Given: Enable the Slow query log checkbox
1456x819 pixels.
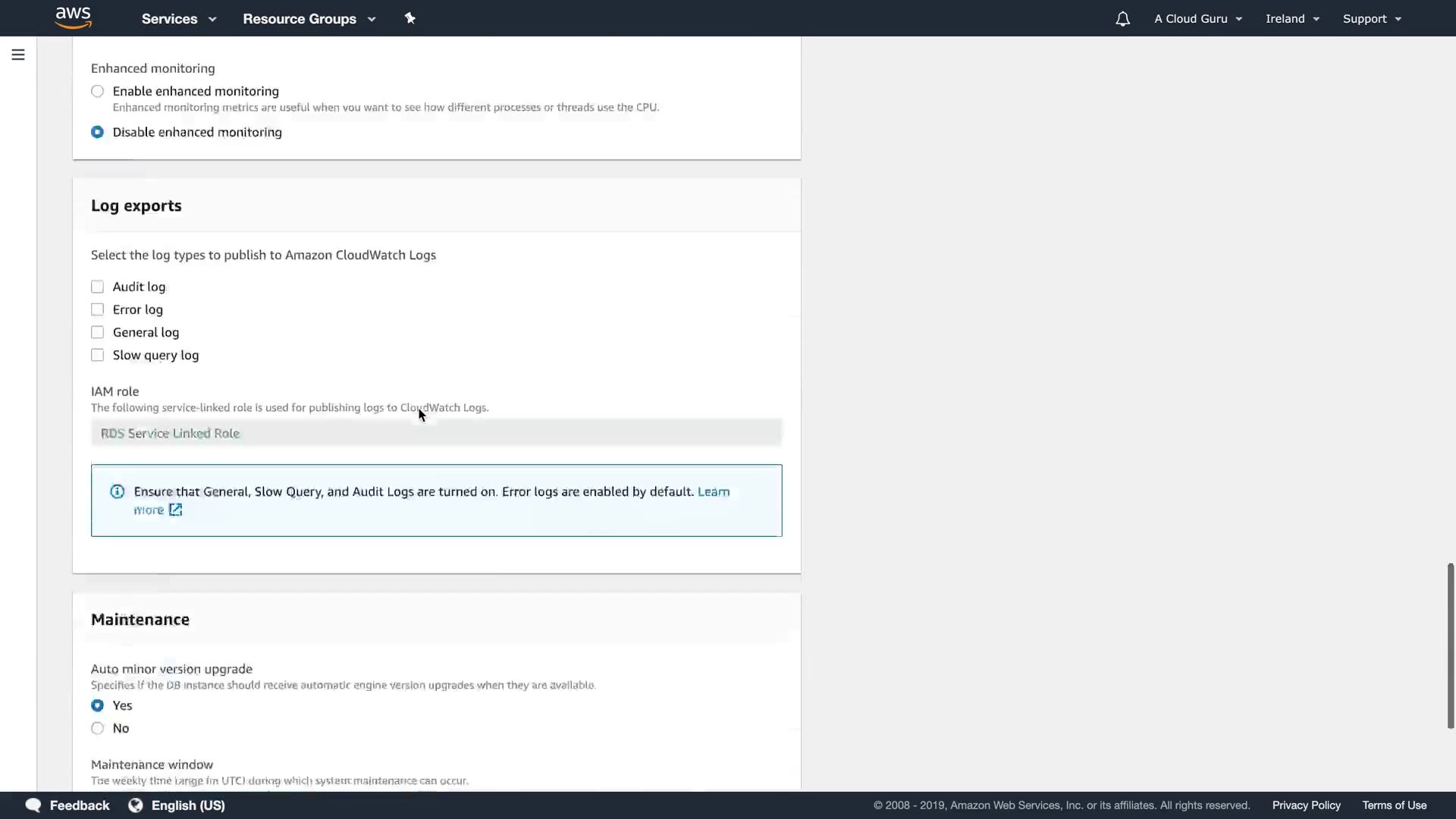Looking at the screenshot, I should point(97,355).
